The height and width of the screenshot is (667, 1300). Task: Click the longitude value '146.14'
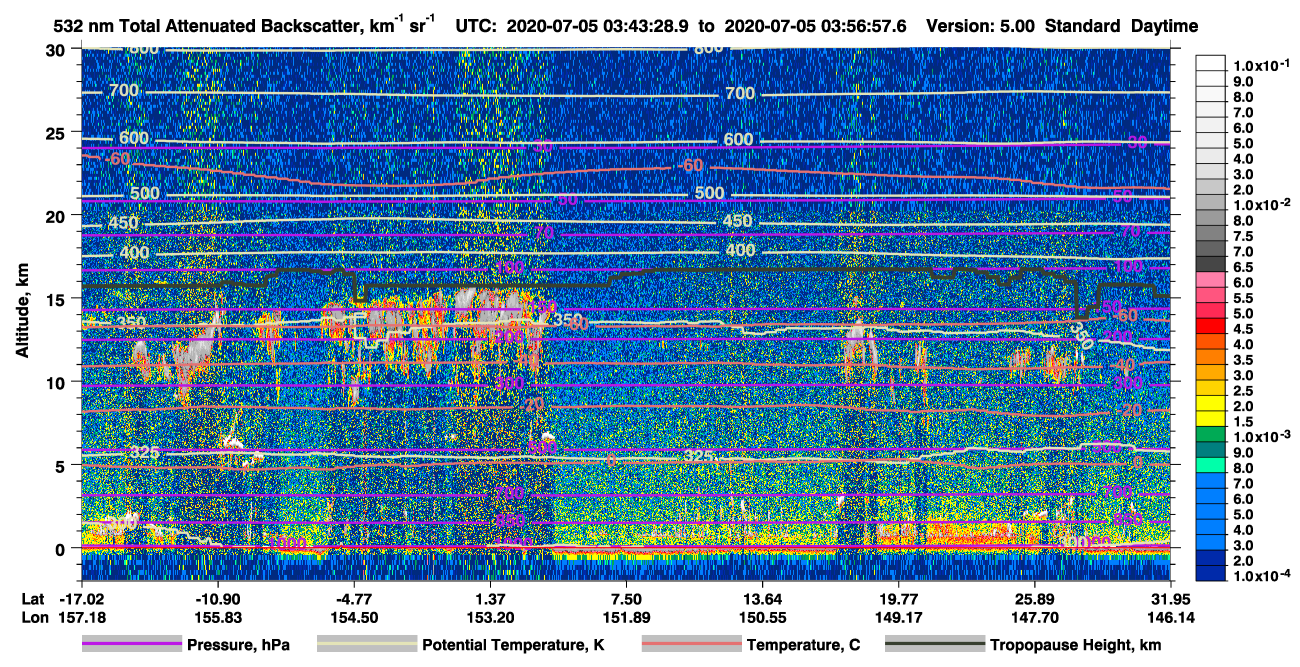(1169, 618)
